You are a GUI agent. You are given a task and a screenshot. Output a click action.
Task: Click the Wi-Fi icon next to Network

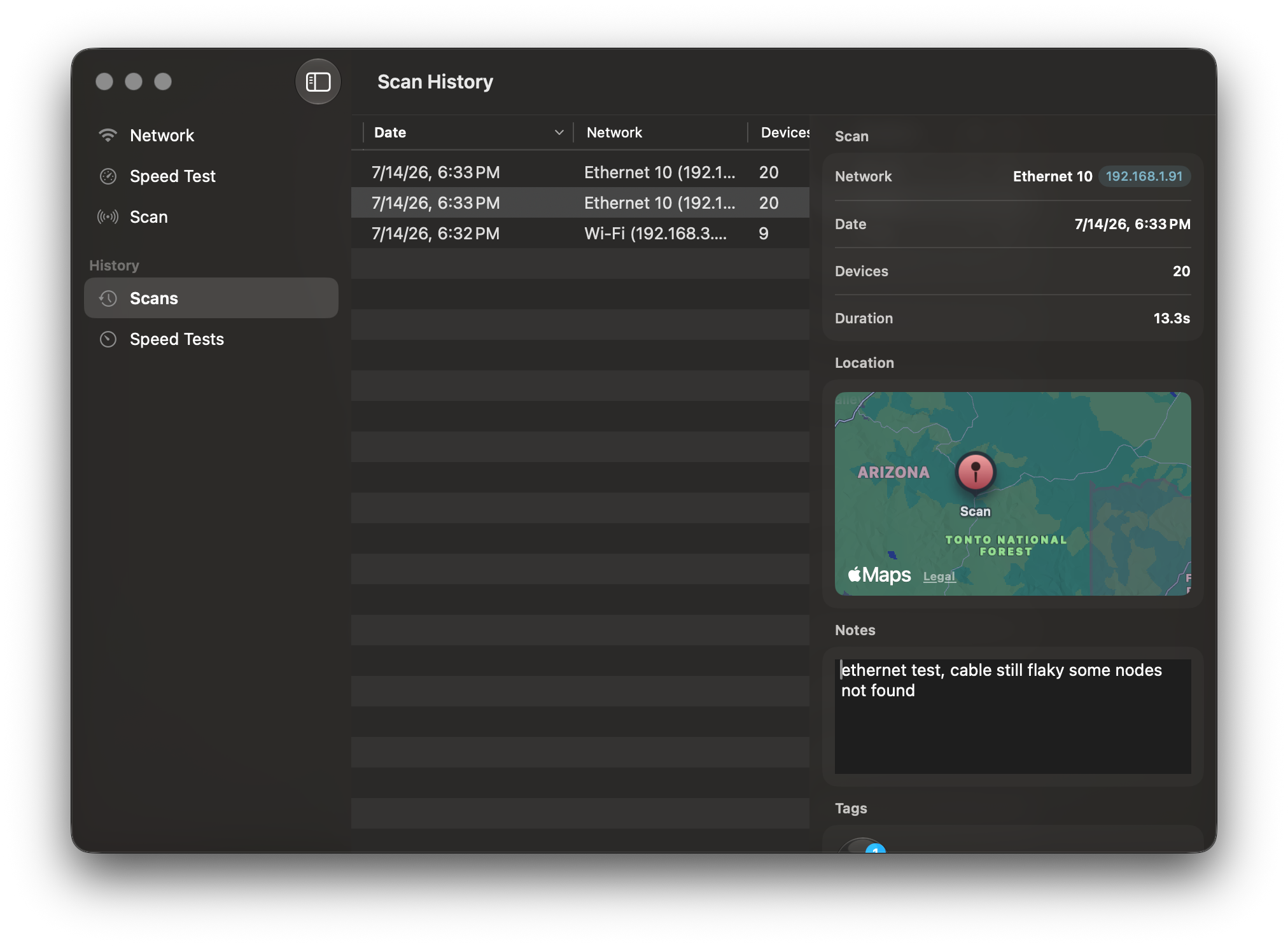[108, 135]
